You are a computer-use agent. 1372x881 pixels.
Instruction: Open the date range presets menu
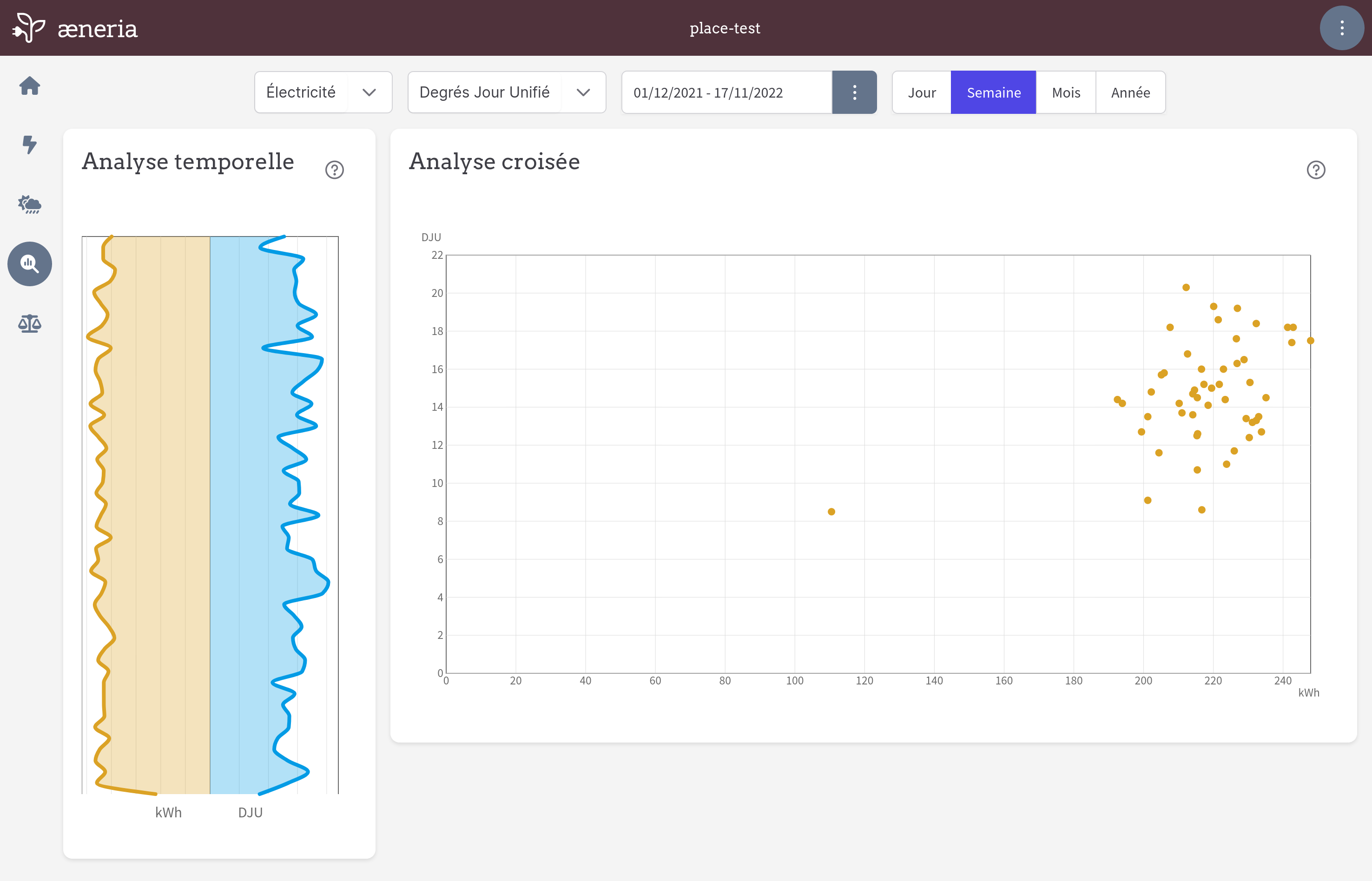[854, 92]
